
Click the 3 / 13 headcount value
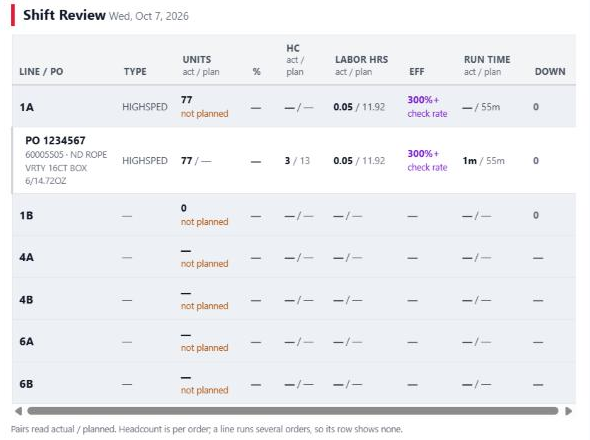pos(297,161)
